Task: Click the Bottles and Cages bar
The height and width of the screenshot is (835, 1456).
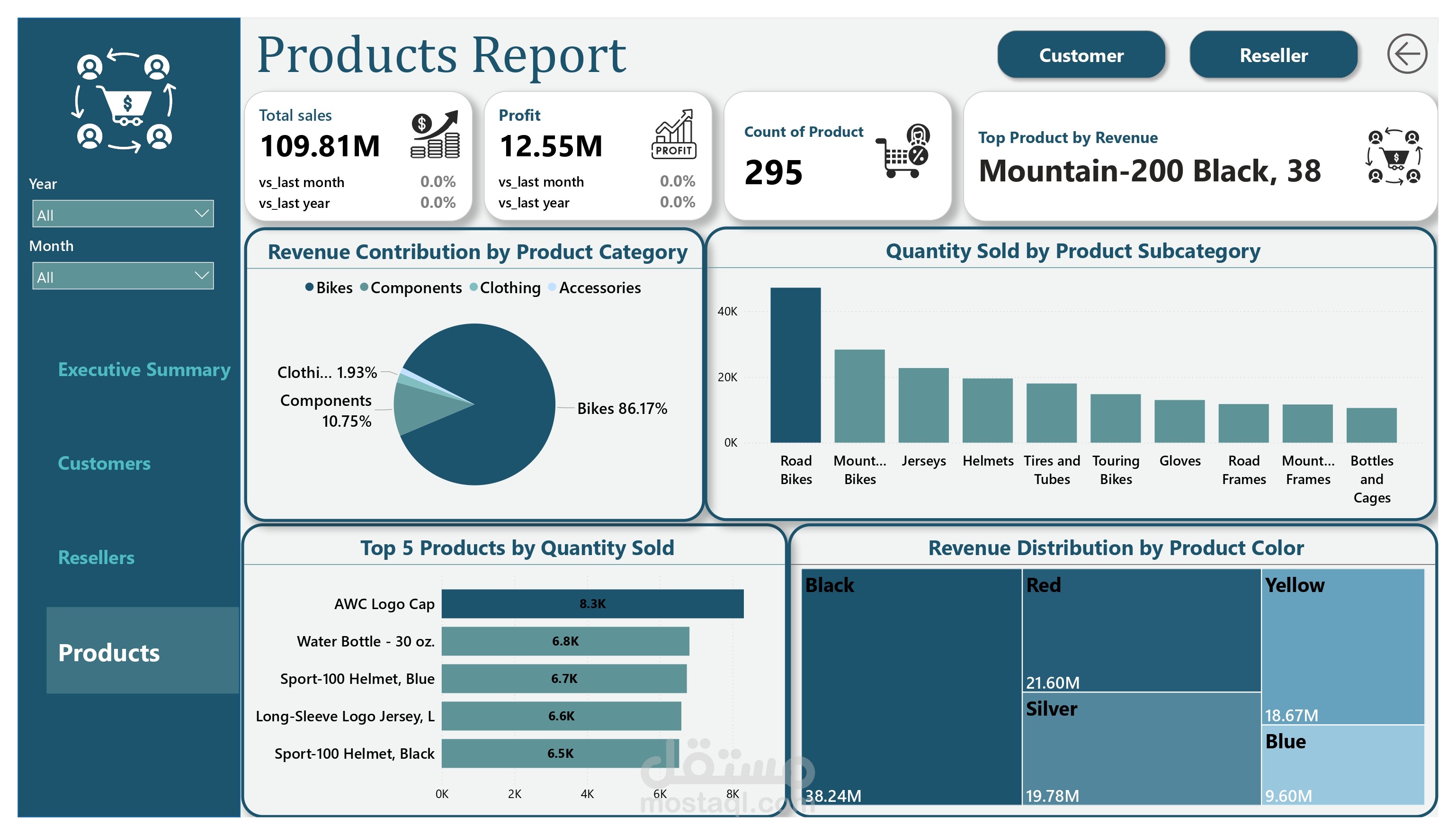Action: [x=1372, y=425]
